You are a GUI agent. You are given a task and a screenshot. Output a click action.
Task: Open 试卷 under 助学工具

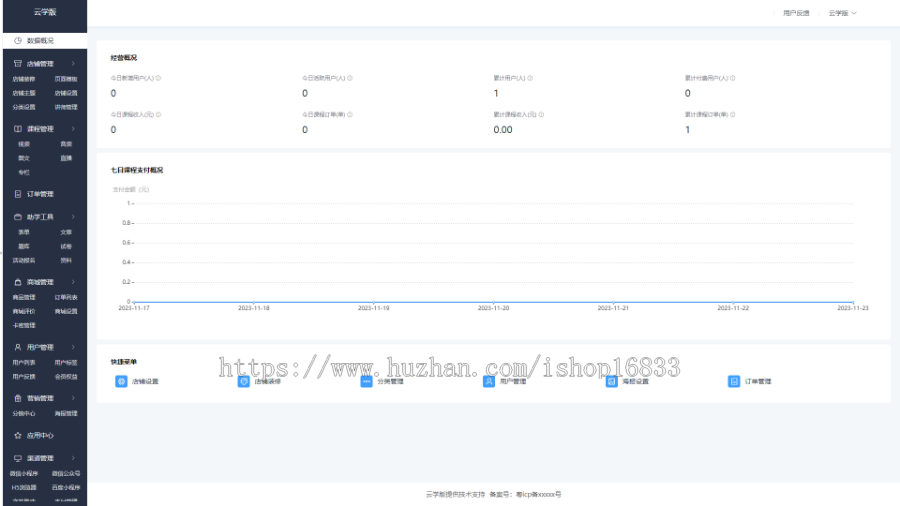[x=66, y=246]
